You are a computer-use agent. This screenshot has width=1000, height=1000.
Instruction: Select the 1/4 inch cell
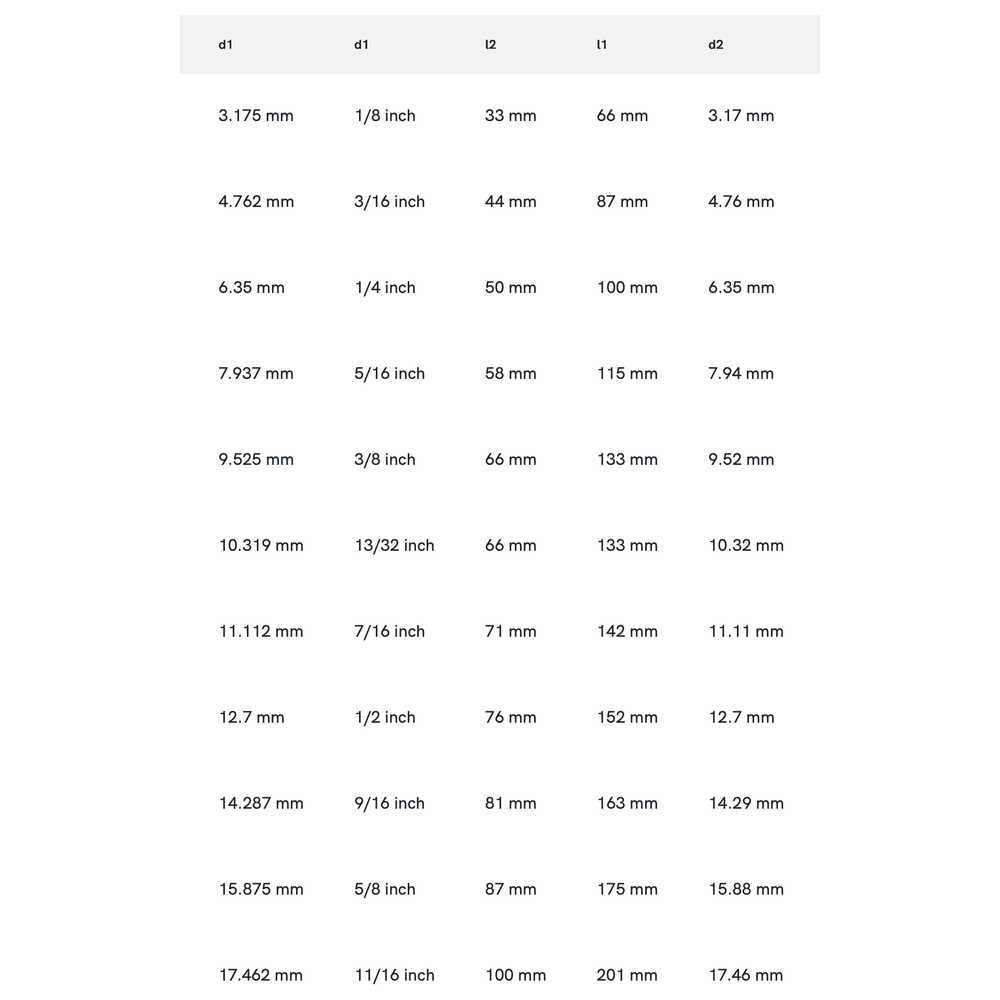(x=385, y=288)
